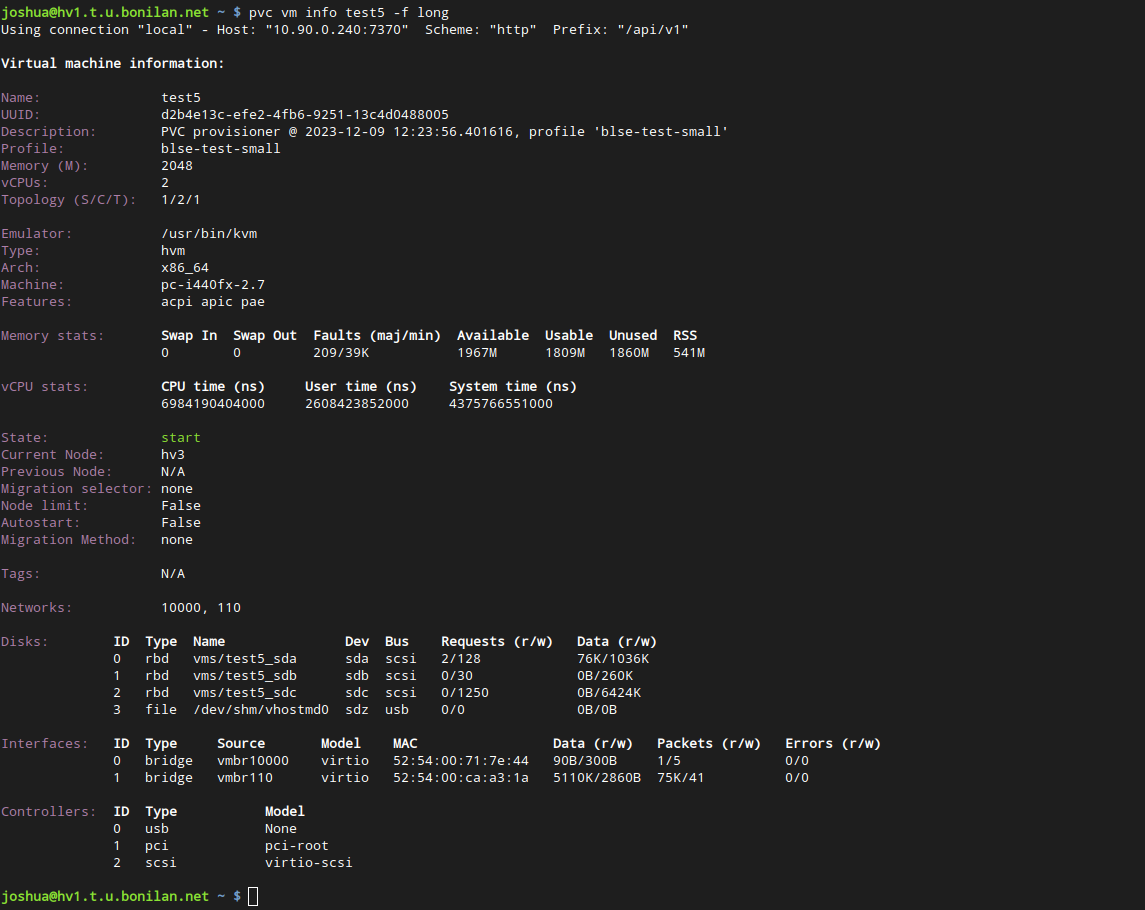Click the terminal cursor at the bottom prompt
This screenshot has width=1145, height=910.
click(252, 896)
